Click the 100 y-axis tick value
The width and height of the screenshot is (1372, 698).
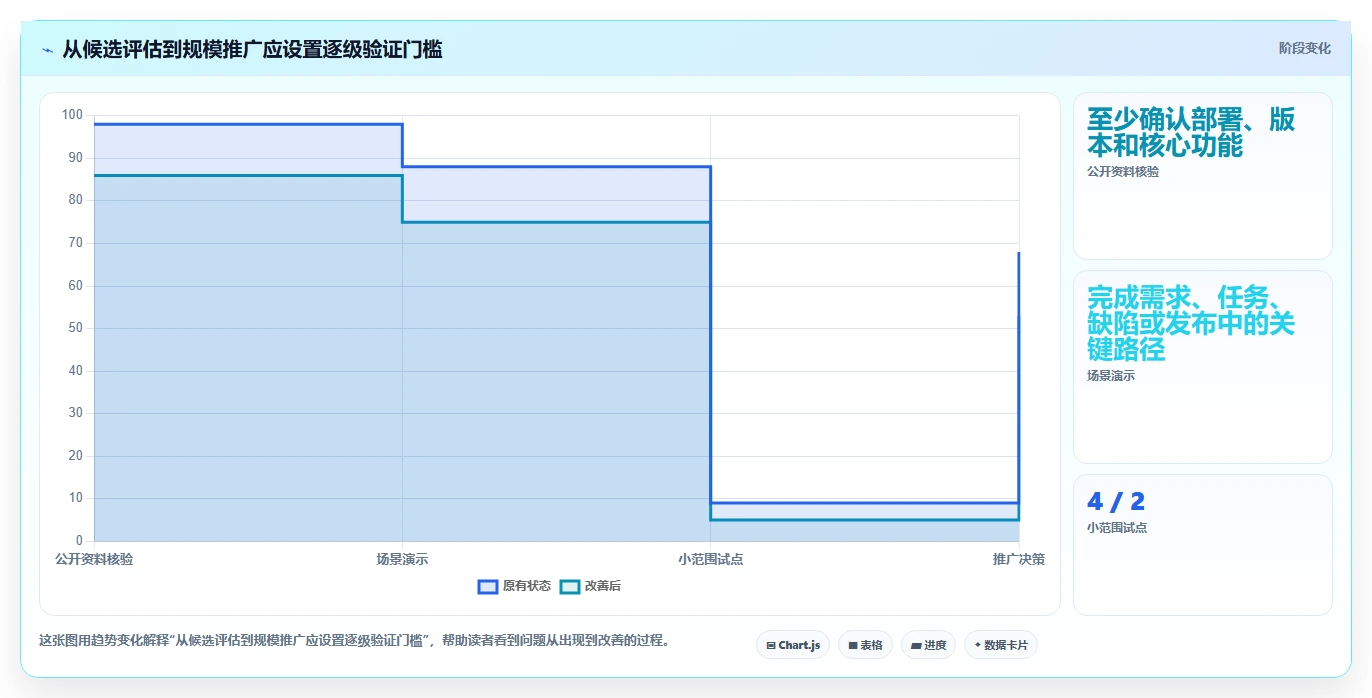[x=72, y=115]
